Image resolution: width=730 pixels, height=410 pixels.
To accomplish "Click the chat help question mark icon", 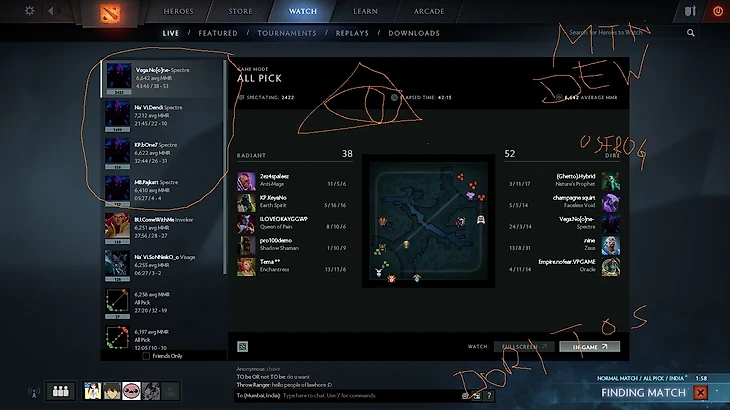I will pos(489,396).
